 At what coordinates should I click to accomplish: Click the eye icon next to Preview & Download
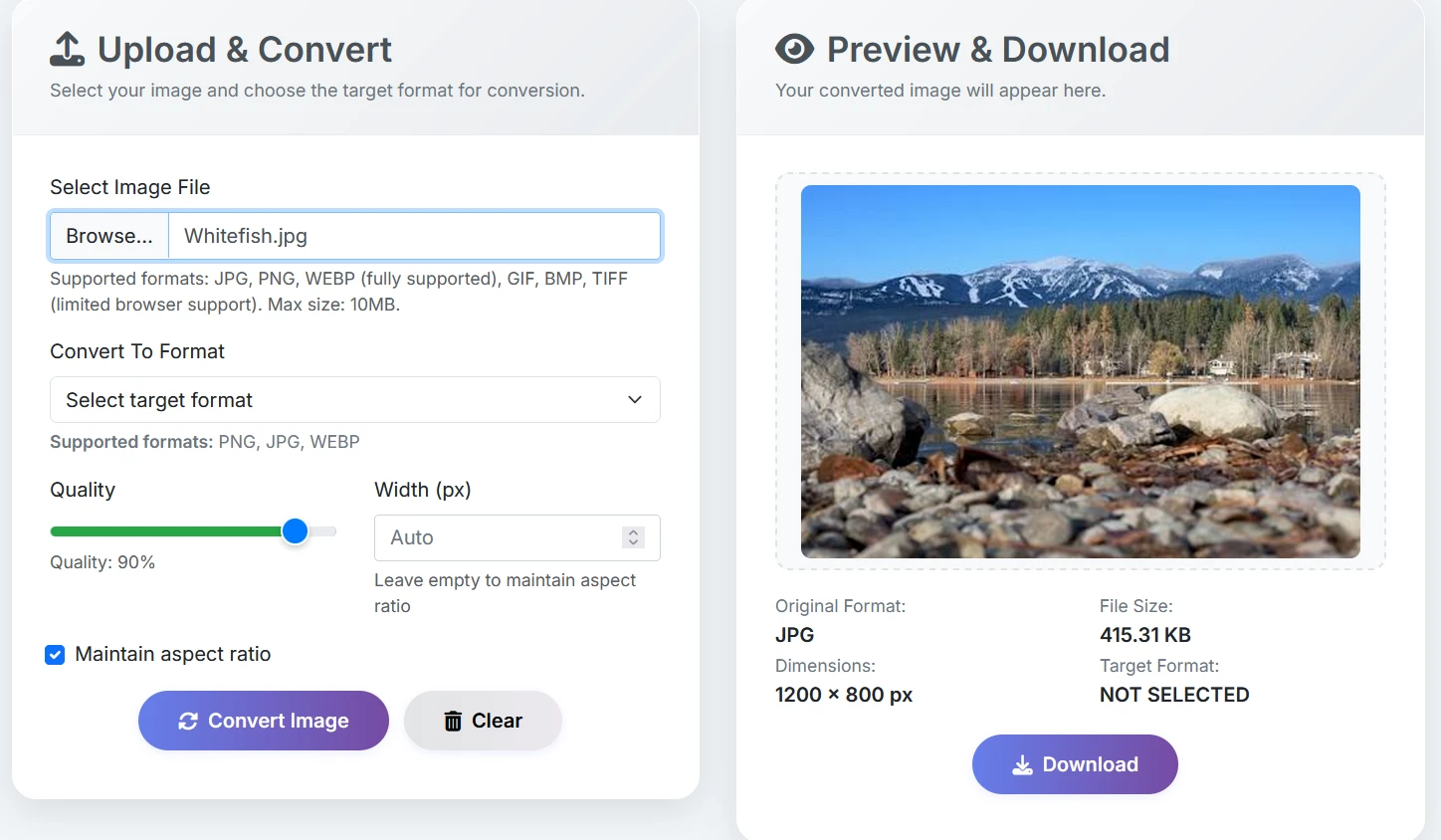point(793,47)
